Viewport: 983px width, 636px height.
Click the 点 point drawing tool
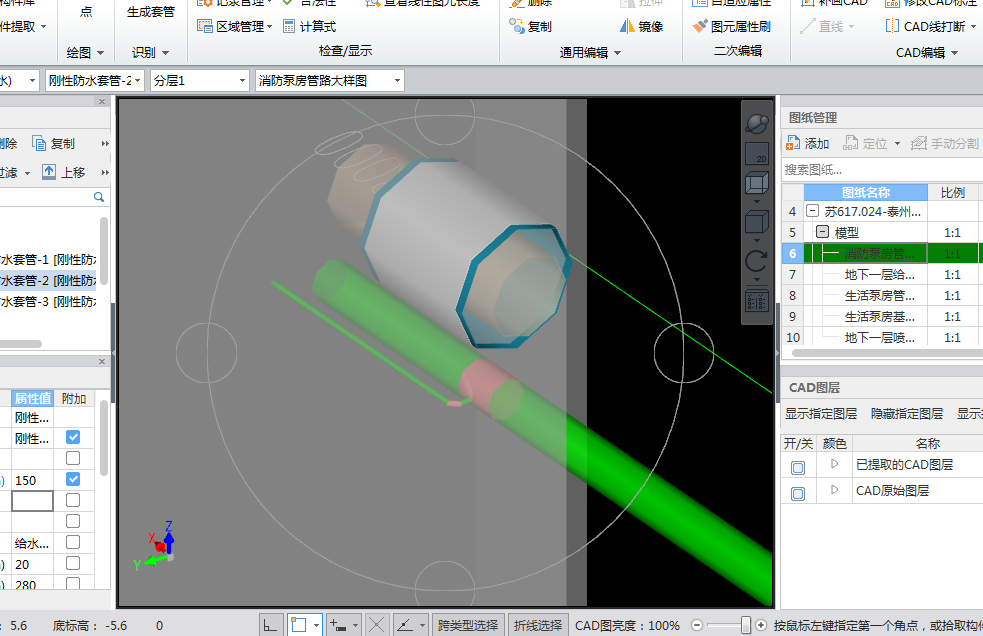(x=87, y=11)
